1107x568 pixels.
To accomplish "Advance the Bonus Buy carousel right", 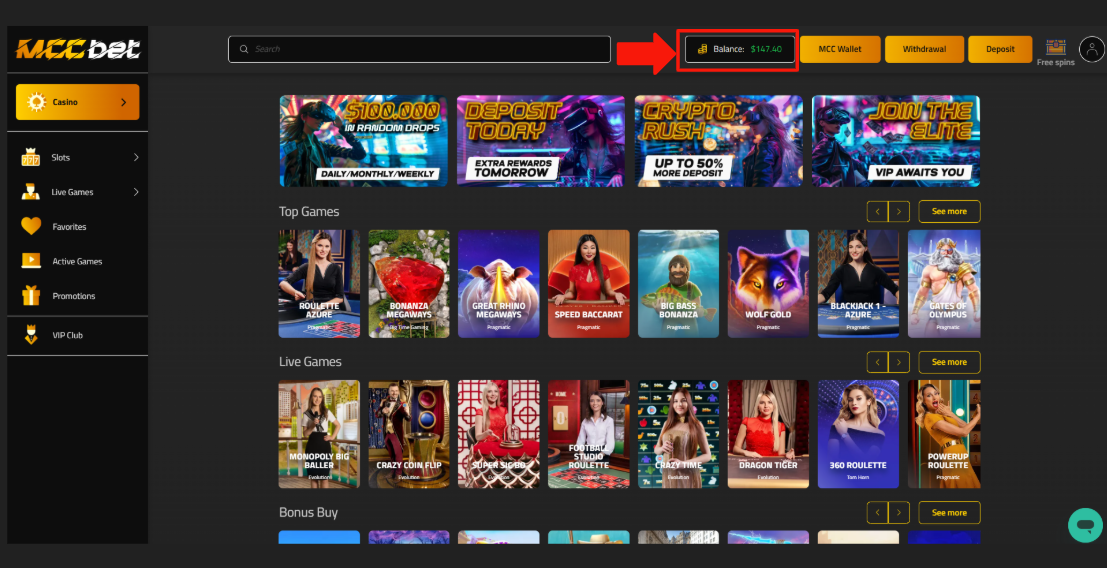I will [899, 512].
